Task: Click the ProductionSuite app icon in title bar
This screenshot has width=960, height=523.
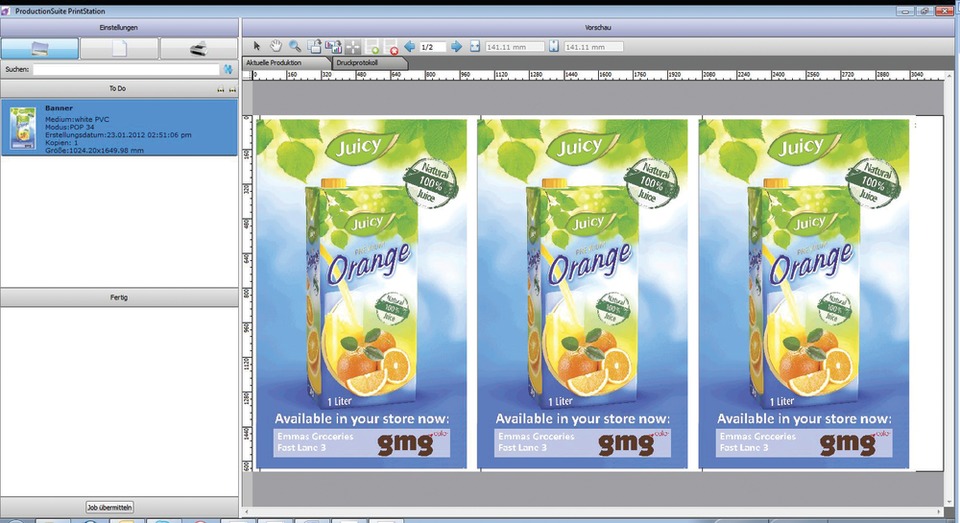Action: (x=6, y=11)
